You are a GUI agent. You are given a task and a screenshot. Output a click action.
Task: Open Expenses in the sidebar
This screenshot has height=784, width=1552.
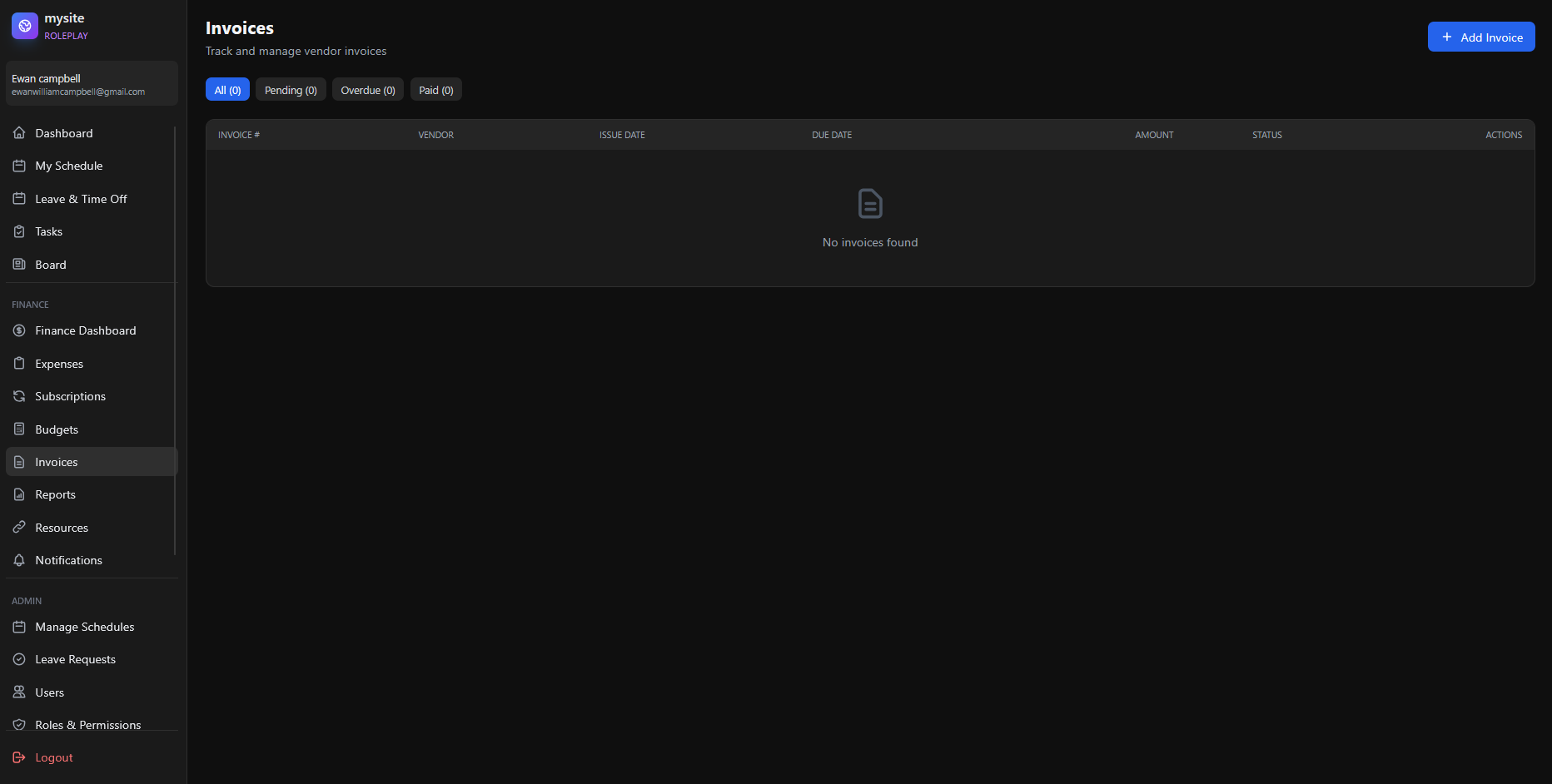pyautogui.click(x=59, y=364)
